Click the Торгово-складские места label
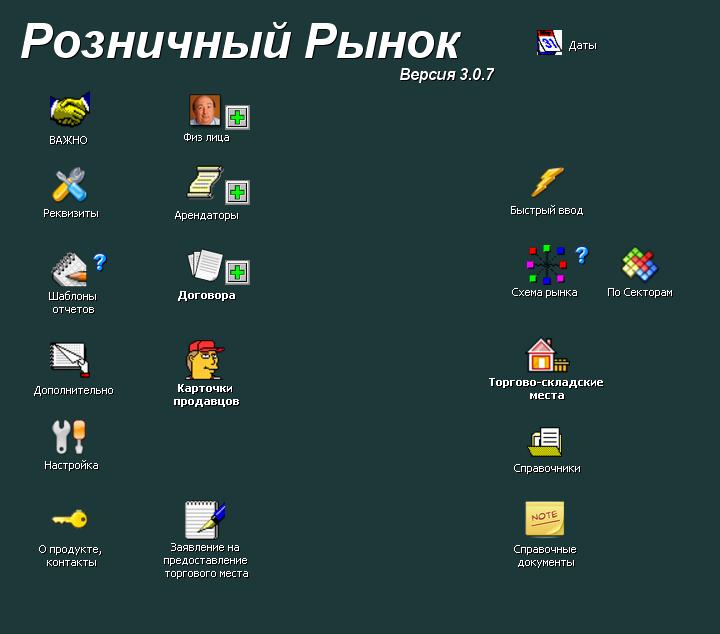Viewport: 720px width, 634px height. [x=546, y=389]
